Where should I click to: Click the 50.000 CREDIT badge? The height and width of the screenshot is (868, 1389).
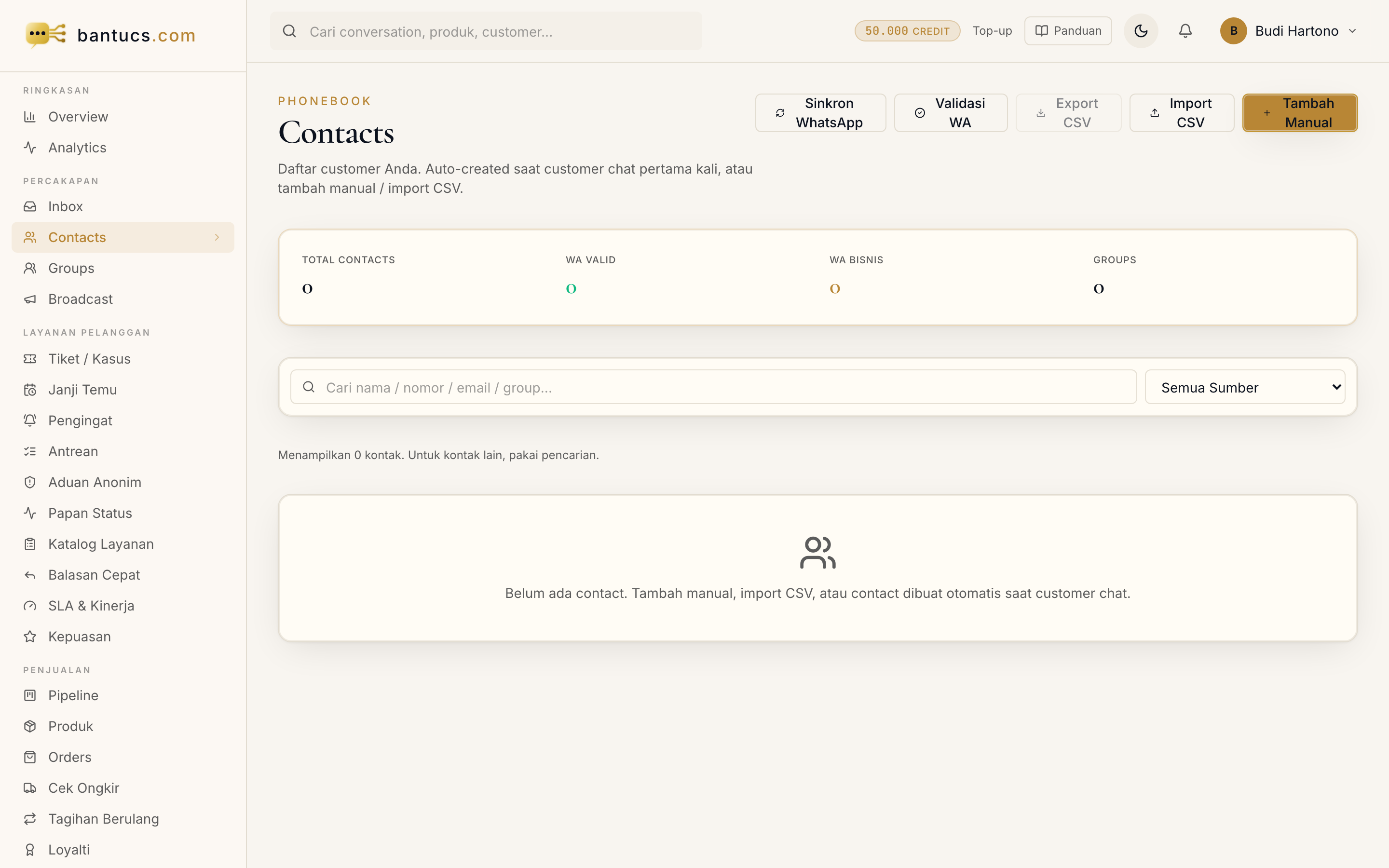pos(907,31)
